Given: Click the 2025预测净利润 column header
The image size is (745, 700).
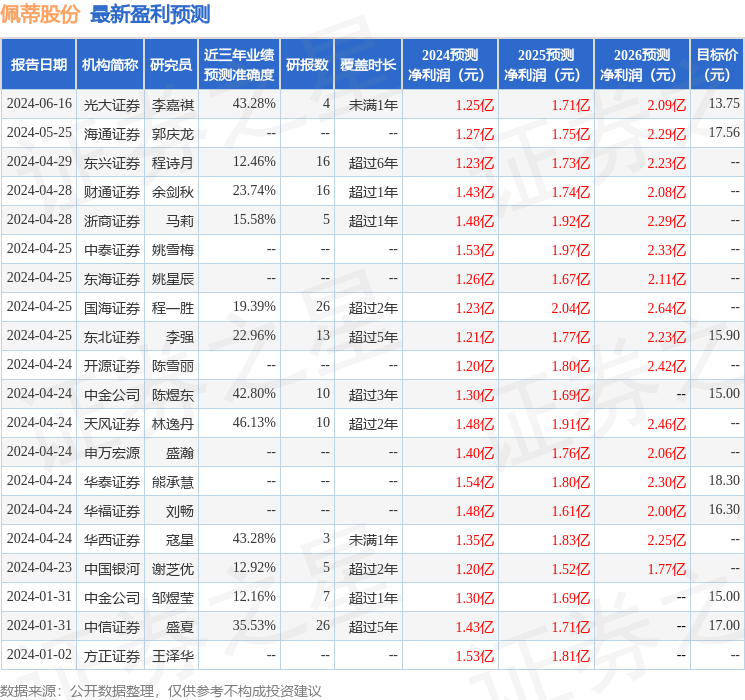Looking at the screenshot, I should tap(546, 65).
